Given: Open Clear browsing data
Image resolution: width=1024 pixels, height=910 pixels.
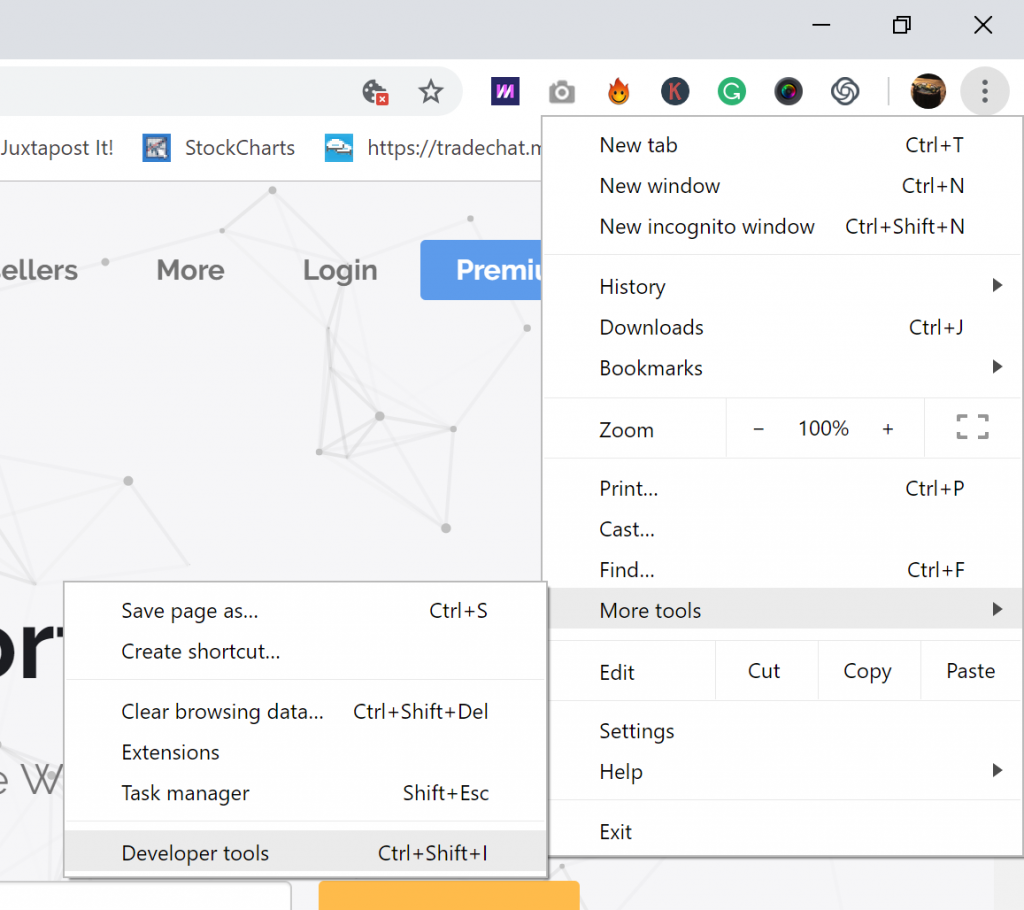Looking at the screenshot, I should click(x=222, y=711).
